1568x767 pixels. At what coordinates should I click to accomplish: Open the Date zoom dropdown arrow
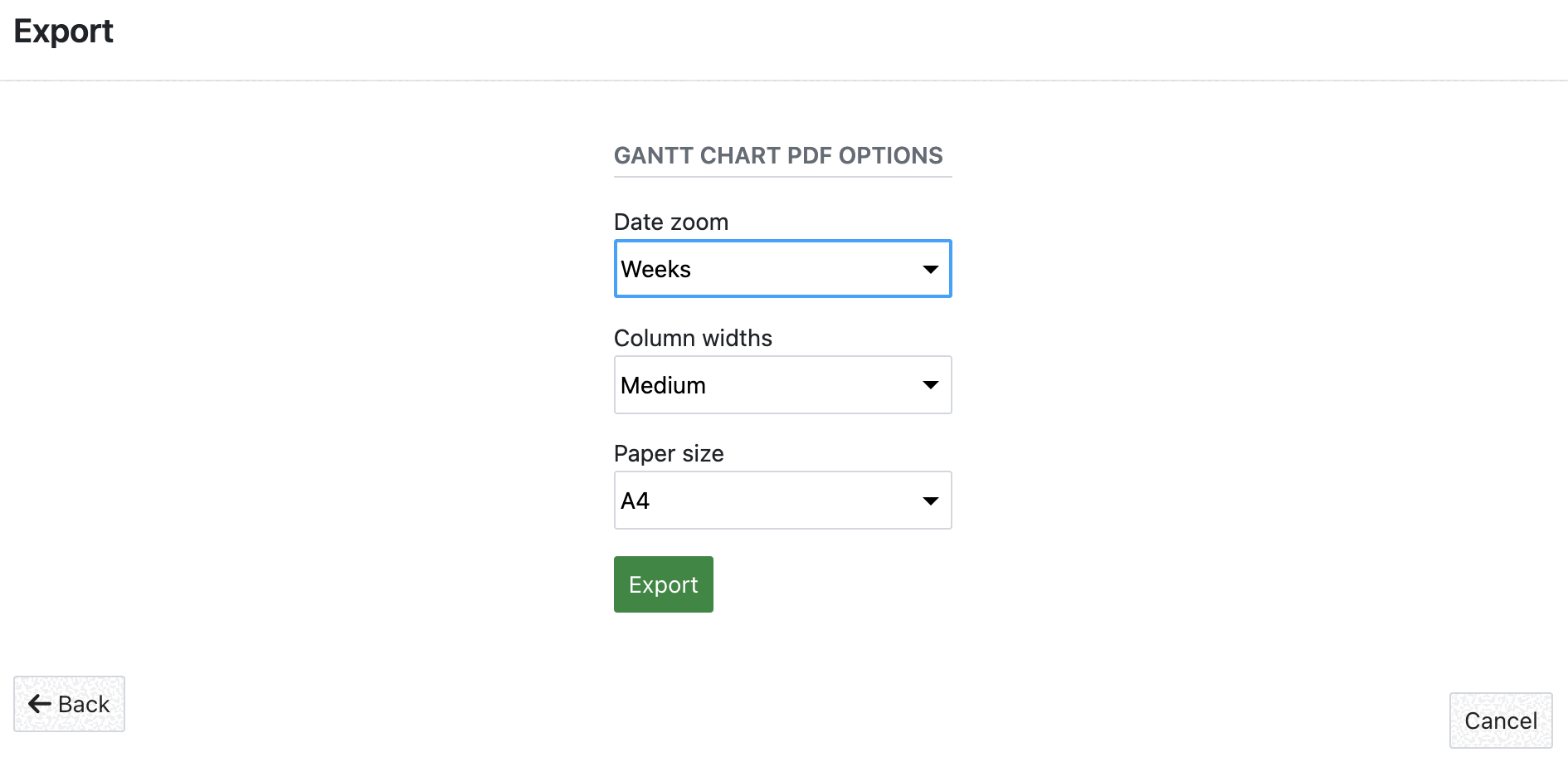929,269
